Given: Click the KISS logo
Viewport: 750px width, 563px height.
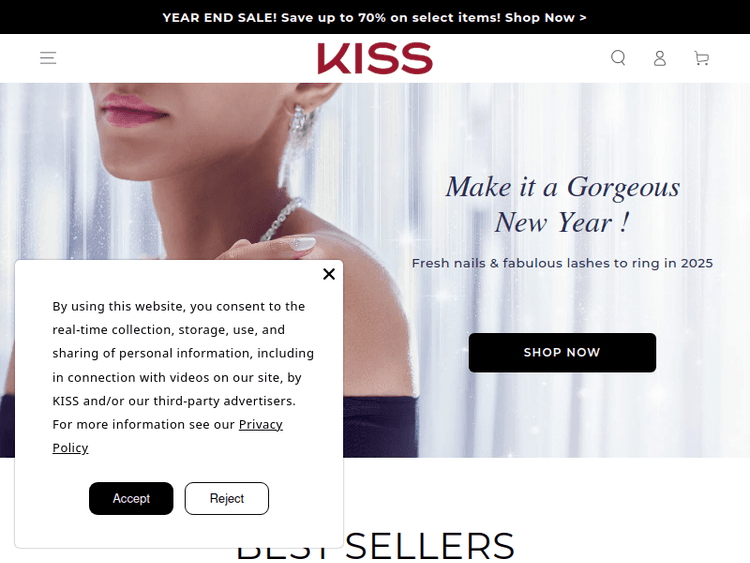Looking at the screenshot, I should [x=375, y=58].
